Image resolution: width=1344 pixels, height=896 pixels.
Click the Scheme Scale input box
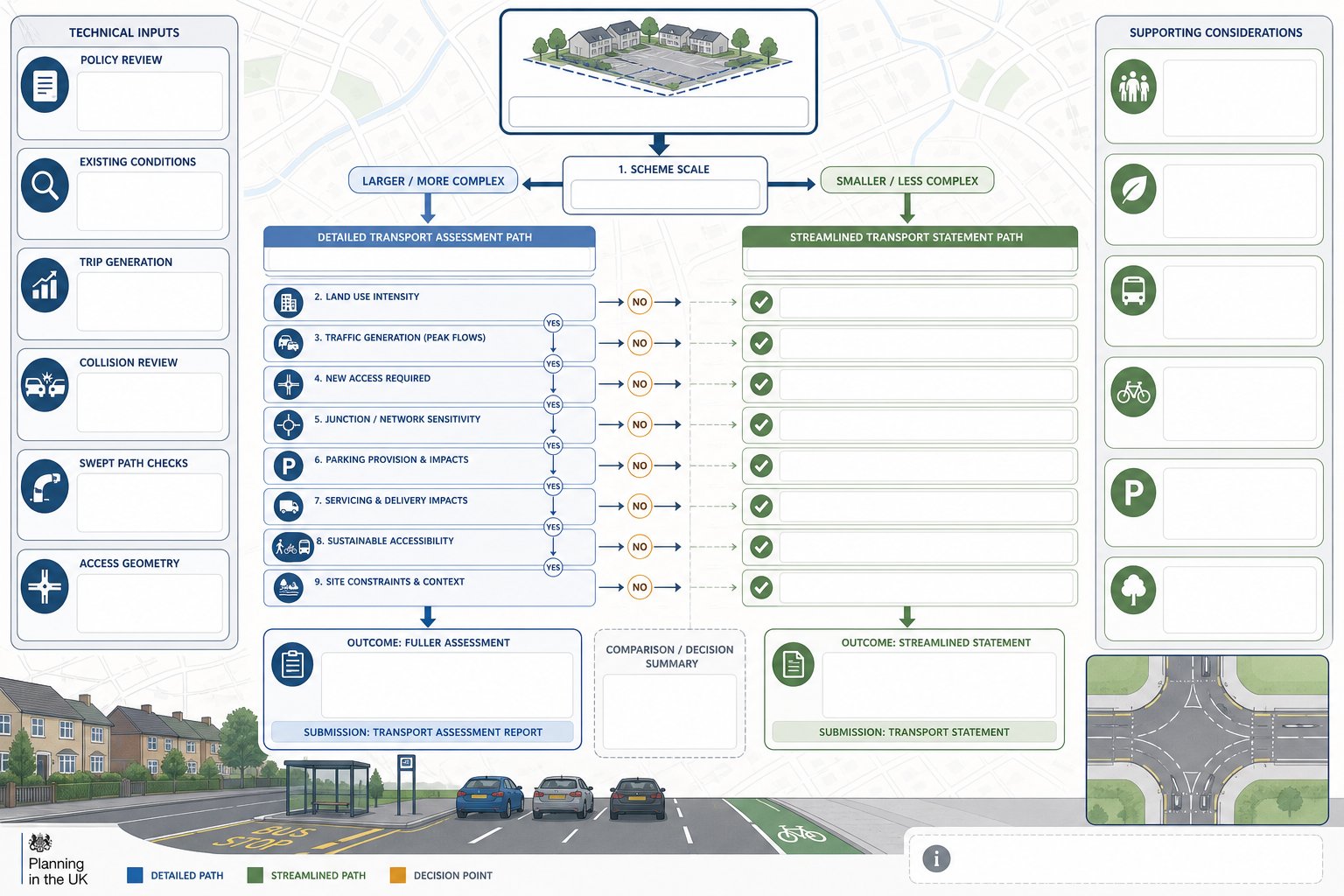[665, 194]
